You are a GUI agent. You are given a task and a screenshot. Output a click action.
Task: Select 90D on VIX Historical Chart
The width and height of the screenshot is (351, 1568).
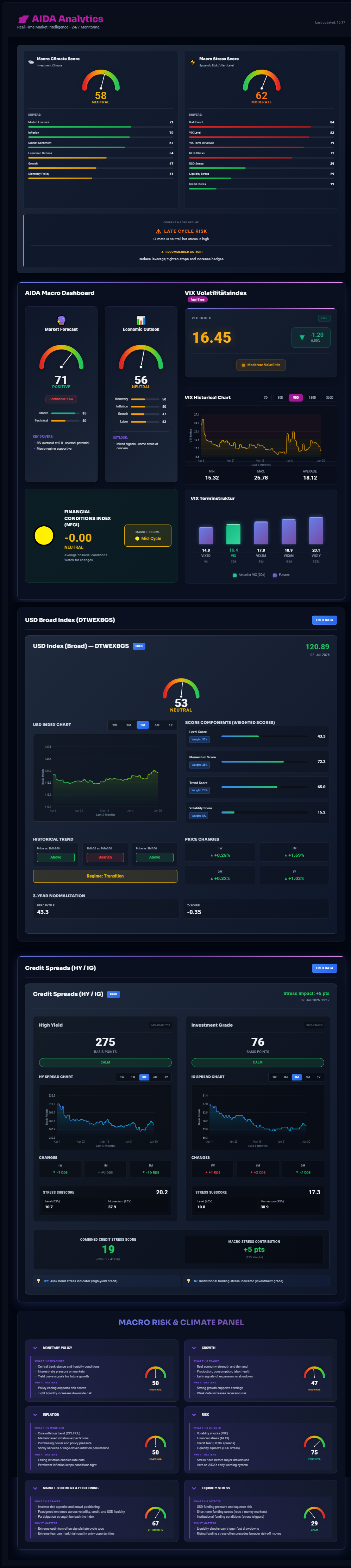[295, 398]
